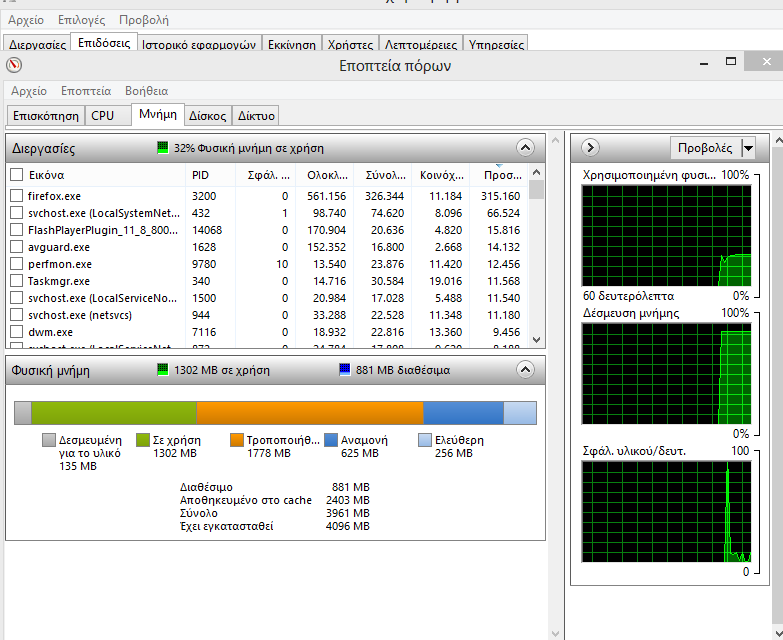Hide the graphs pane with arrow button
The image size is (783, 640).
(590, 148)
